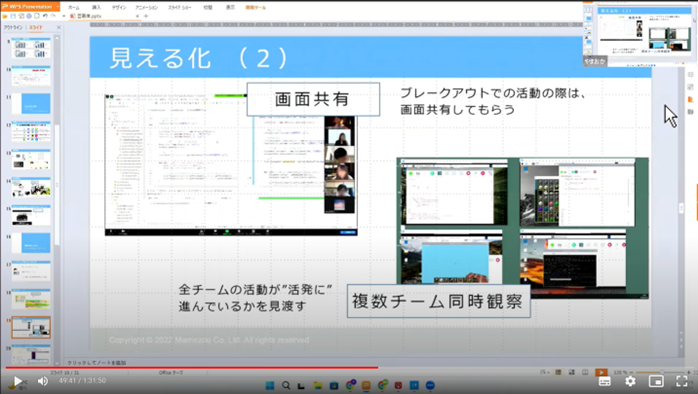Click the open folder icon in quick access toolbar

(x=5, y=16)
